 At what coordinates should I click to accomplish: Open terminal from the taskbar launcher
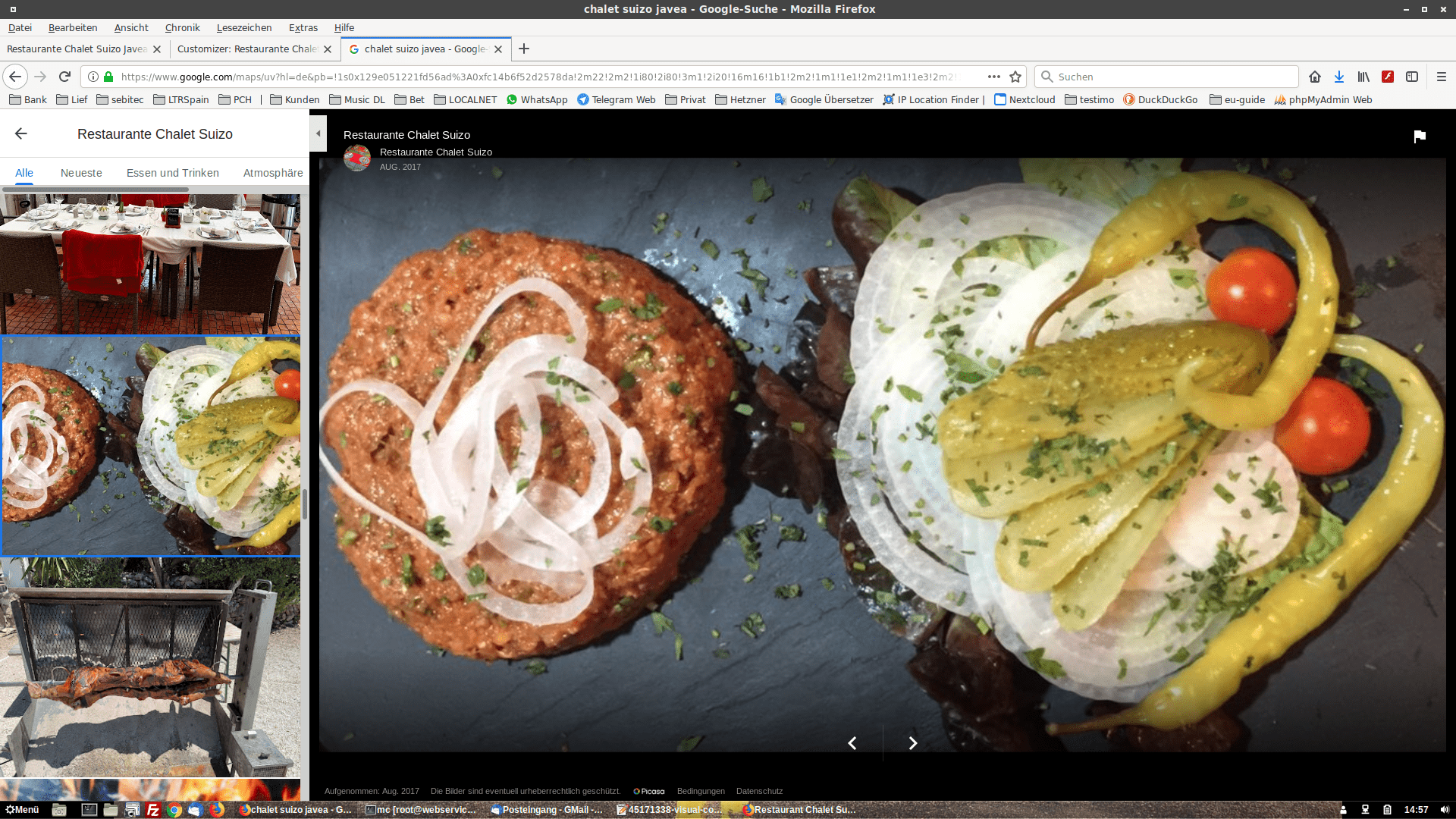click(x=89, y=810)
